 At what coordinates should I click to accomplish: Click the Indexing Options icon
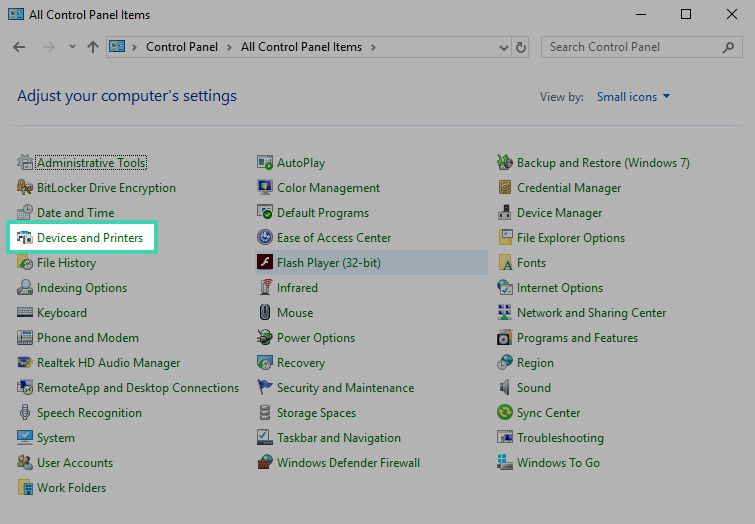(x=25, y=288)
